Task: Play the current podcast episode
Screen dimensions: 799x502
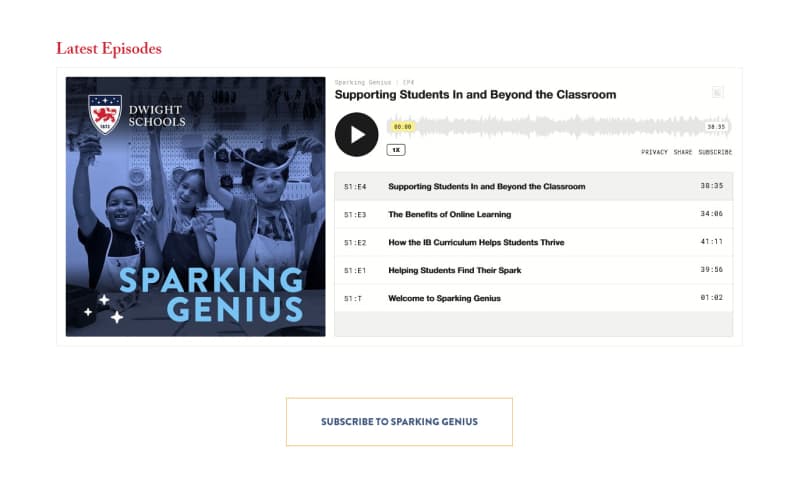Action: [356, 134]
